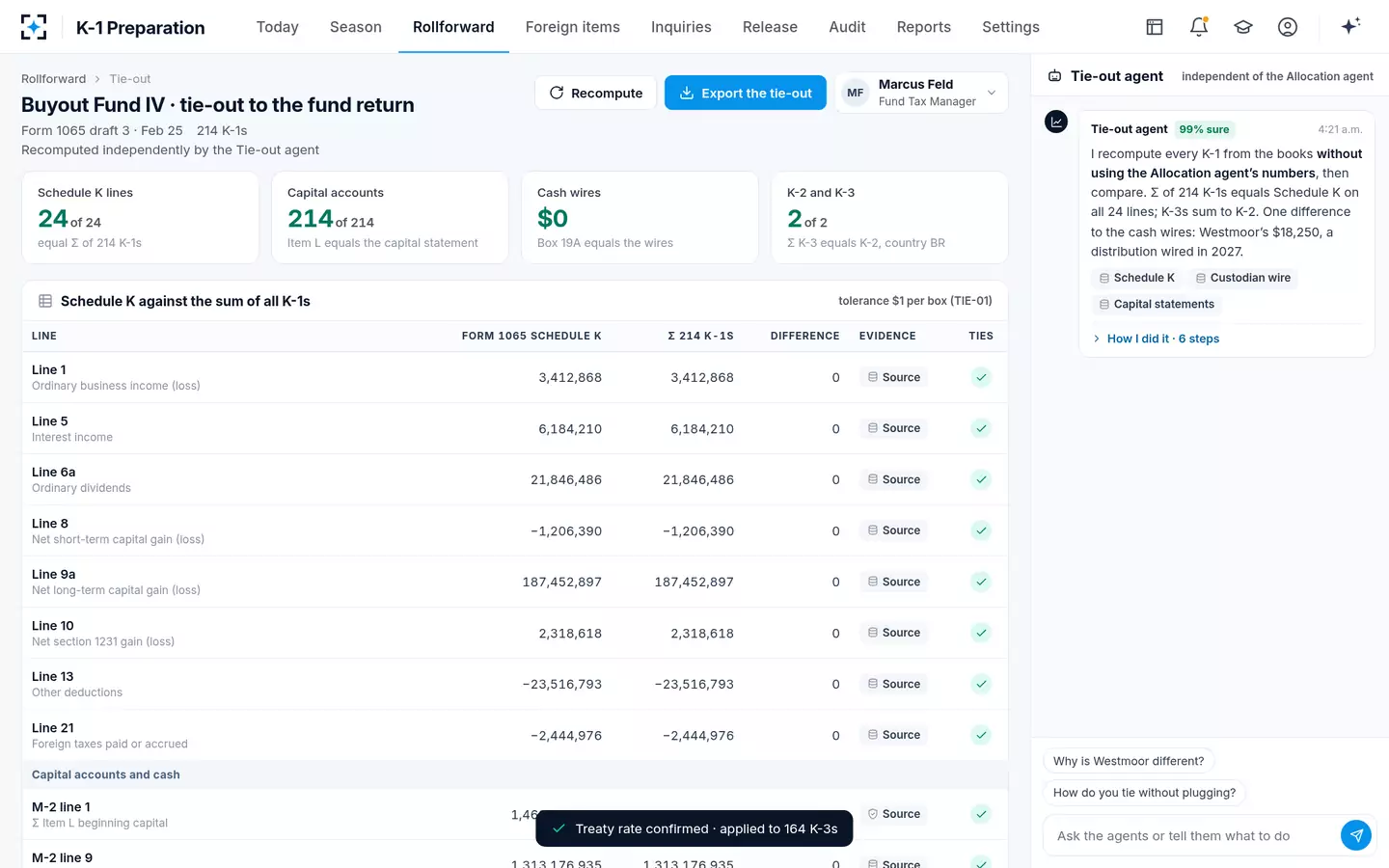This screenshot has height=868, width=1389.
Task: Click the tie checkmark for Line 21
Action: [x=981, y=735]
